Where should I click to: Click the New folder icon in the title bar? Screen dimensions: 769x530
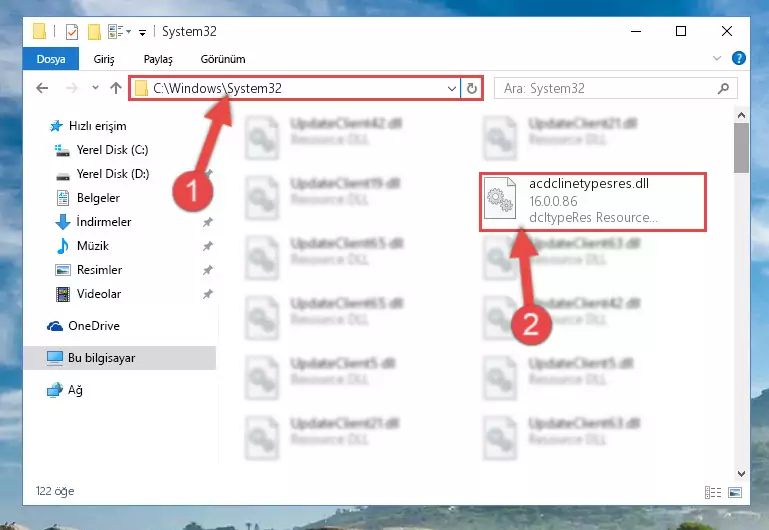(x=94, y=32)
